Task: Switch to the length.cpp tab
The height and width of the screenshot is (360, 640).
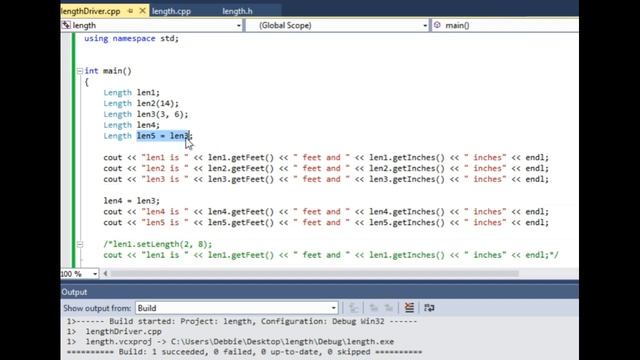Action: [x=171, y=11]
